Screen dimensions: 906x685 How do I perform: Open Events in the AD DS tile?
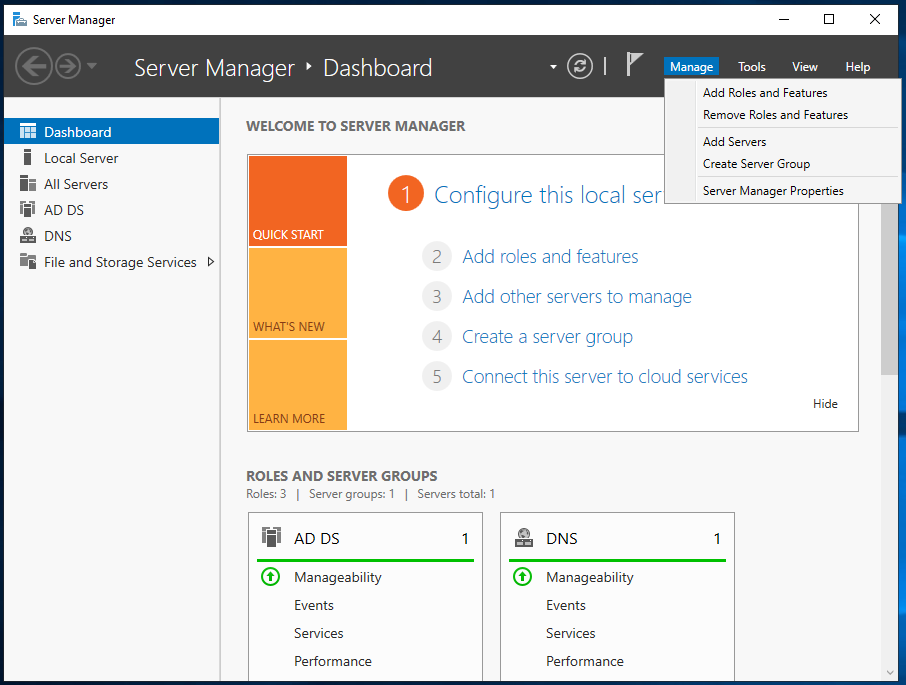[x=314, y=605]
